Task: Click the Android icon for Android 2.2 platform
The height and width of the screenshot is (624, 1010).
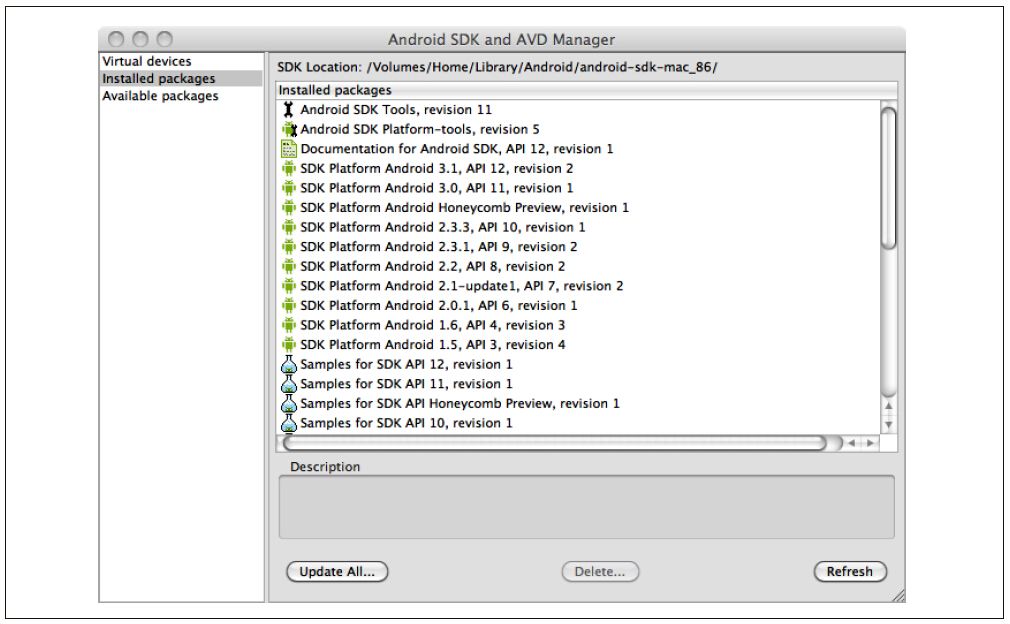Action: pyautogui.click(x=289, y=267)
